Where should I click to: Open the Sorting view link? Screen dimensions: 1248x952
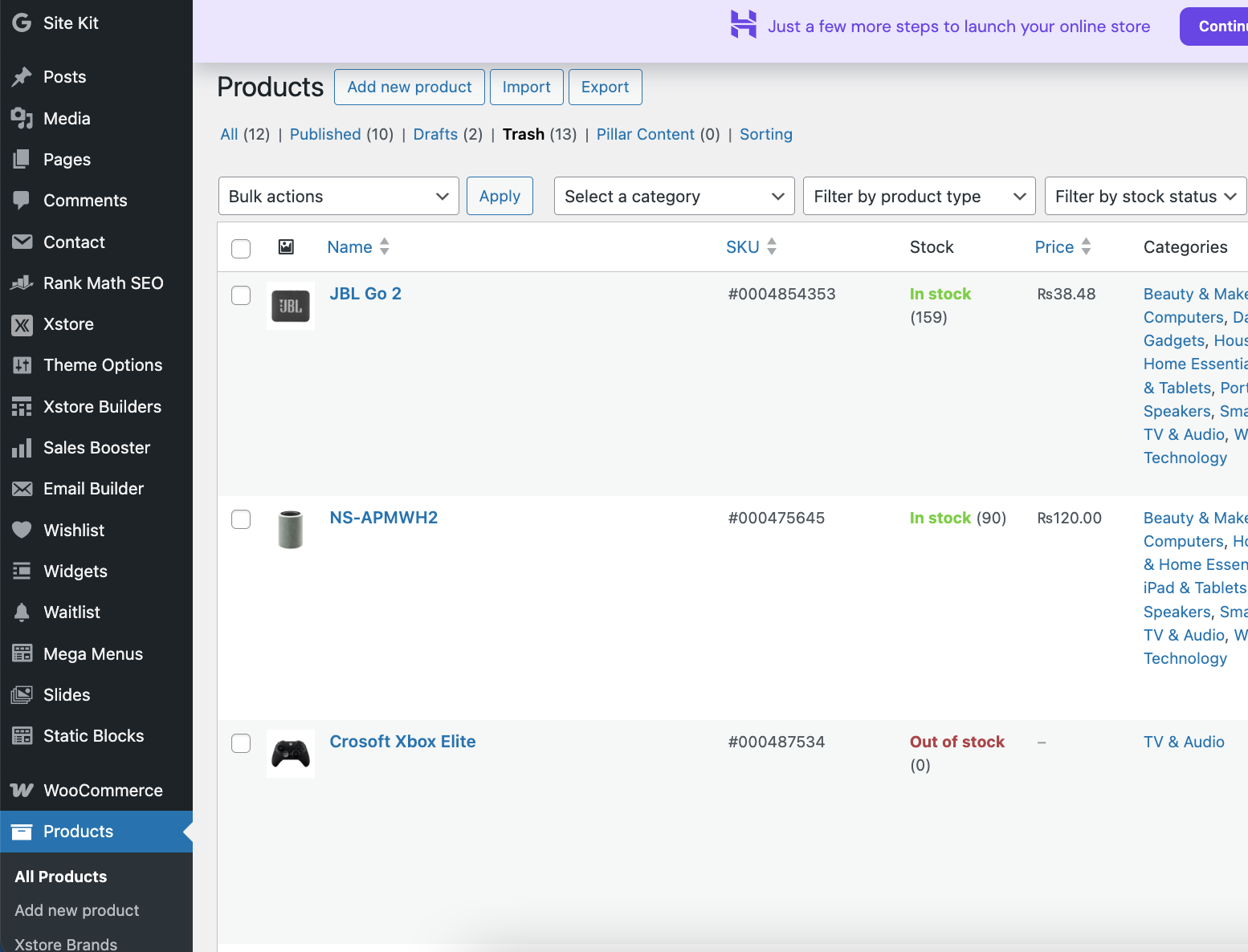click(766, 134)
